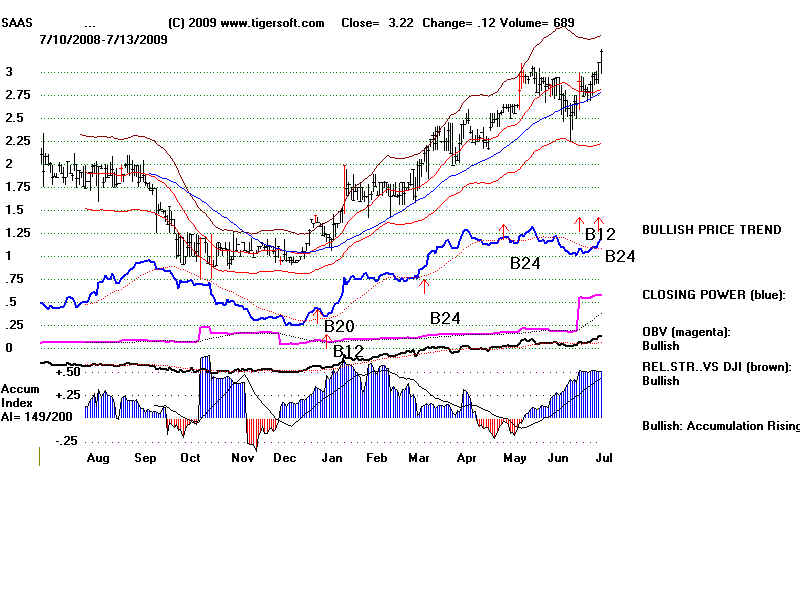Click the 7/10/2008-7/13/2009 date range

[x=103, y=39]
